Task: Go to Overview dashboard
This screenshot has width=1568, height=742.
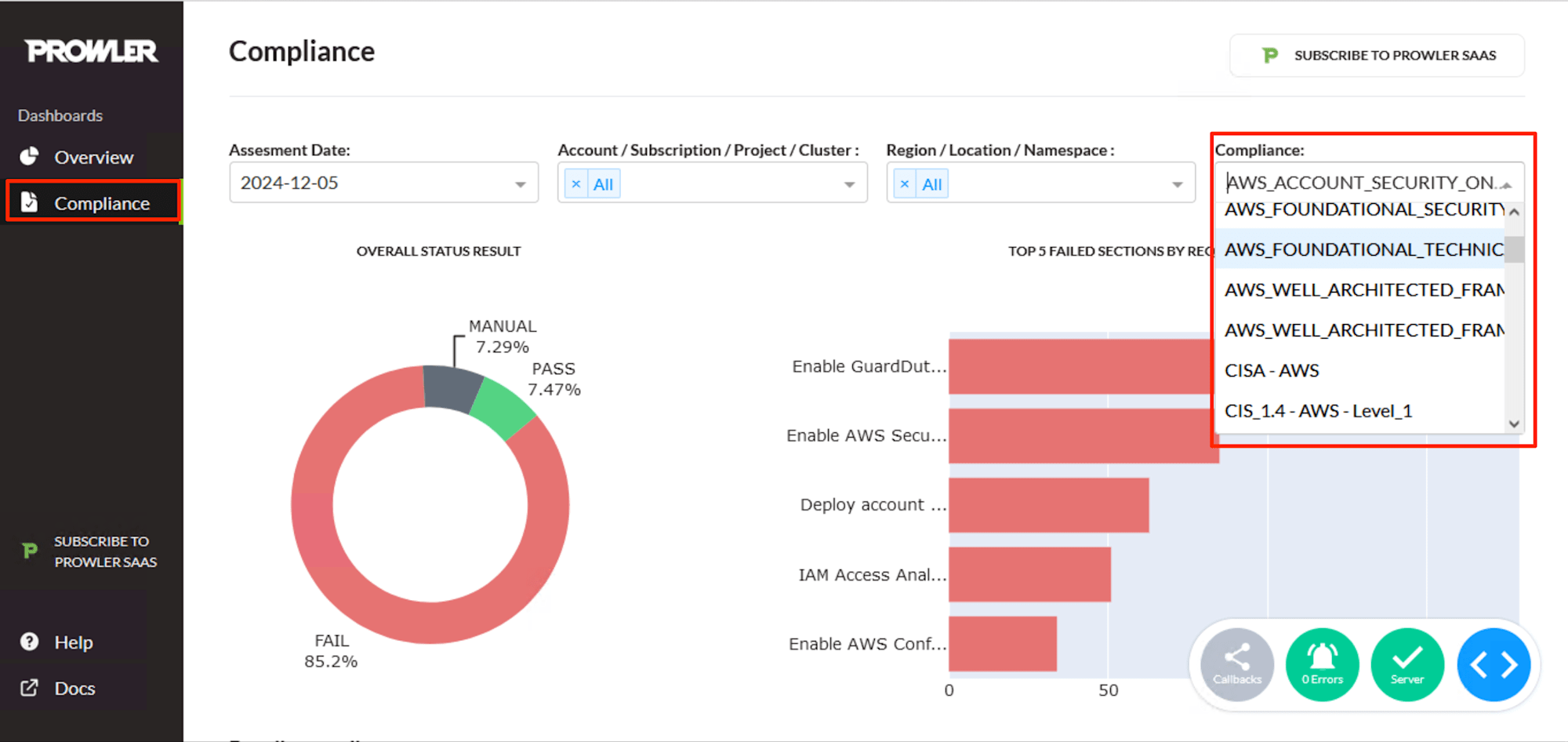Action: [x=93, y=157]
